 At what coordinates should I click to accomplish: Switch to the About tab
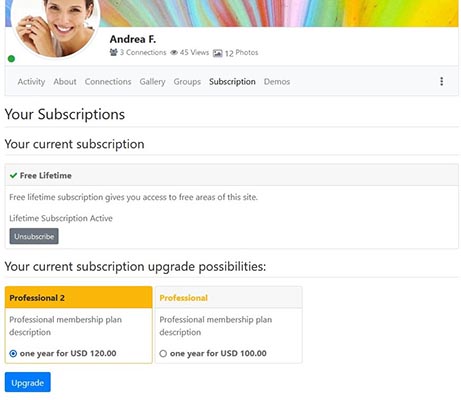tap(65, 82)
